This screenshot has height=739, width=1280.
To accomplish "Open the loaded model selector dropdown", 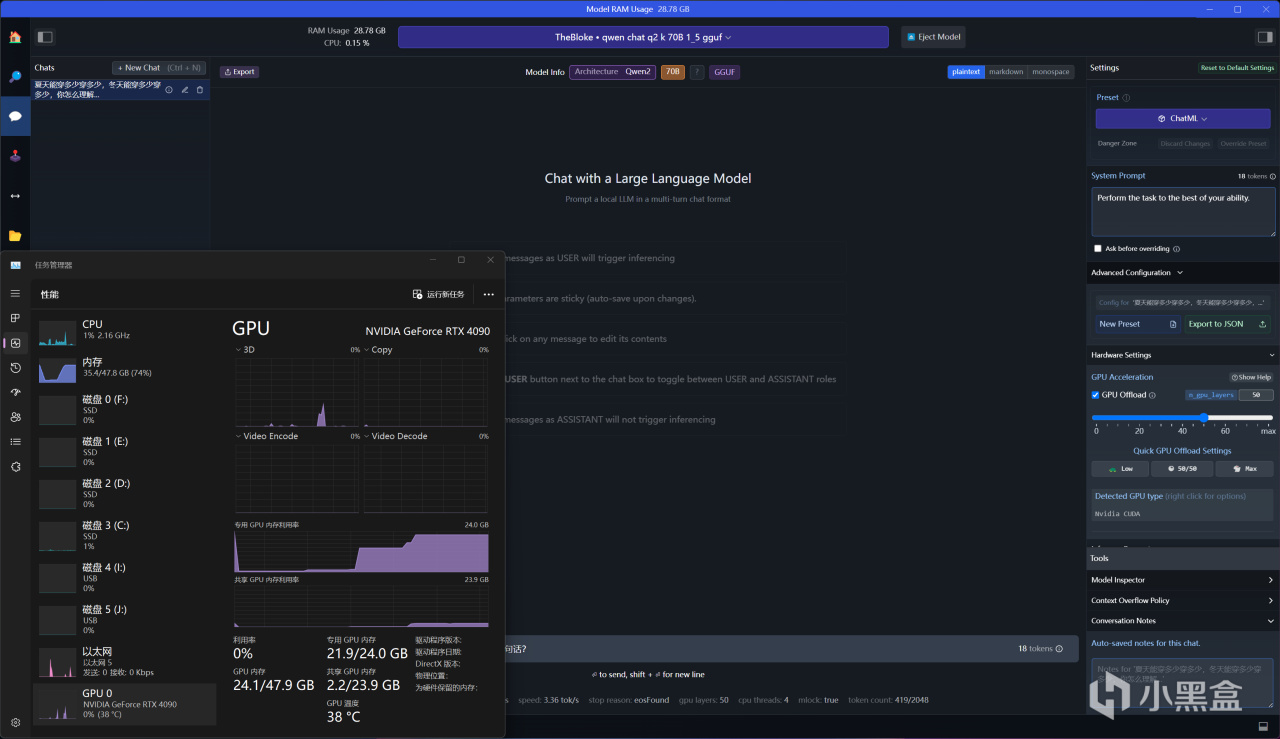I will pyautogui.click(x=643, y=37).
